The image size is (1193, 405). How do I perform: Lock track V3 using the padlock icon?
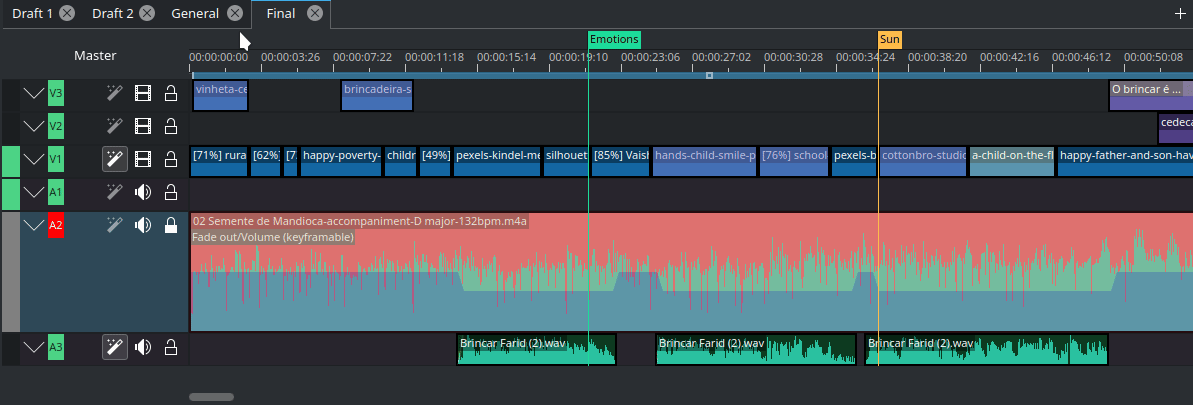pyautogui.click(x=171, y=94)
